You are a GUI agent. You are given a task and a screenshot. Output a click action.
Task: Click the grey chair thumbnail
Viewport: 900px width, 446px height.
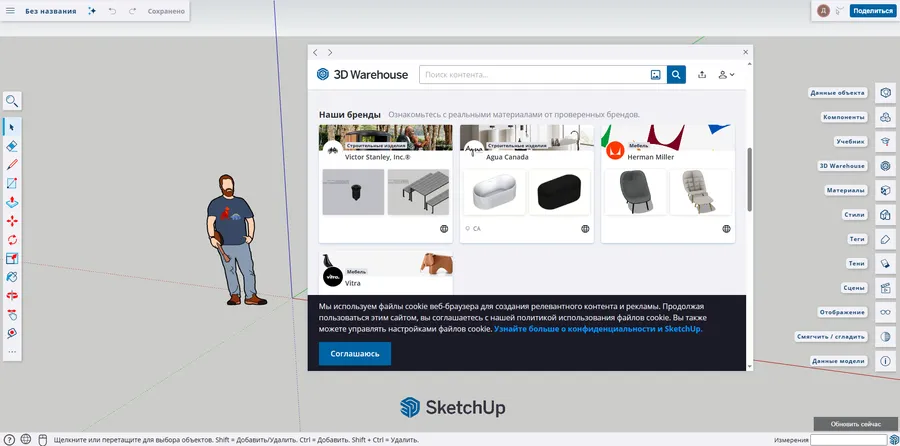click(x=635, y=192)
